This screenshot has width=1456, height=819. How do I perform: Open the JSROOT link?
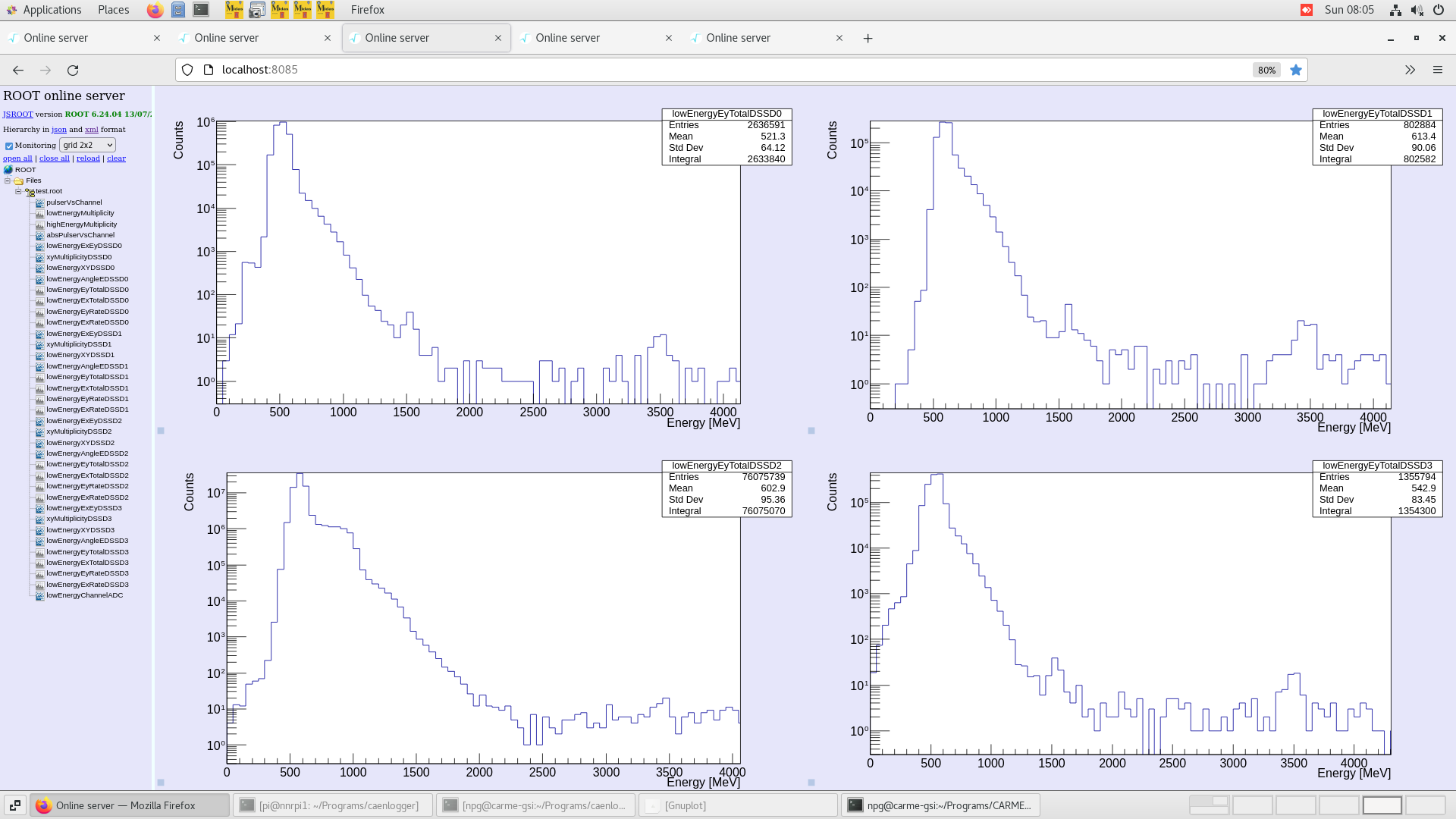[17, 115]
